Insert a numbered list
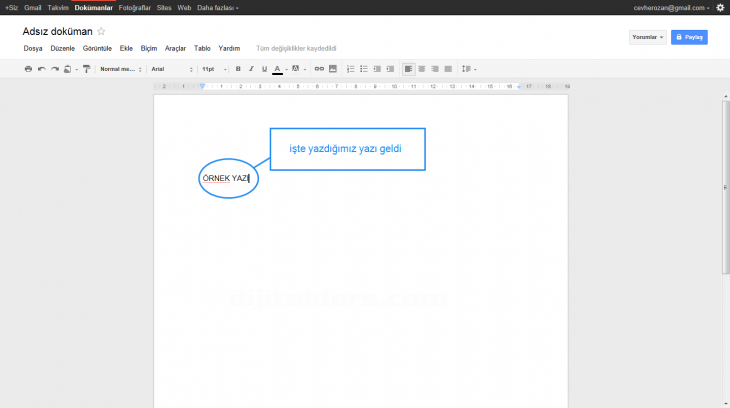The image size is (730, 408). pyautogui.click(x=350, y=69)
